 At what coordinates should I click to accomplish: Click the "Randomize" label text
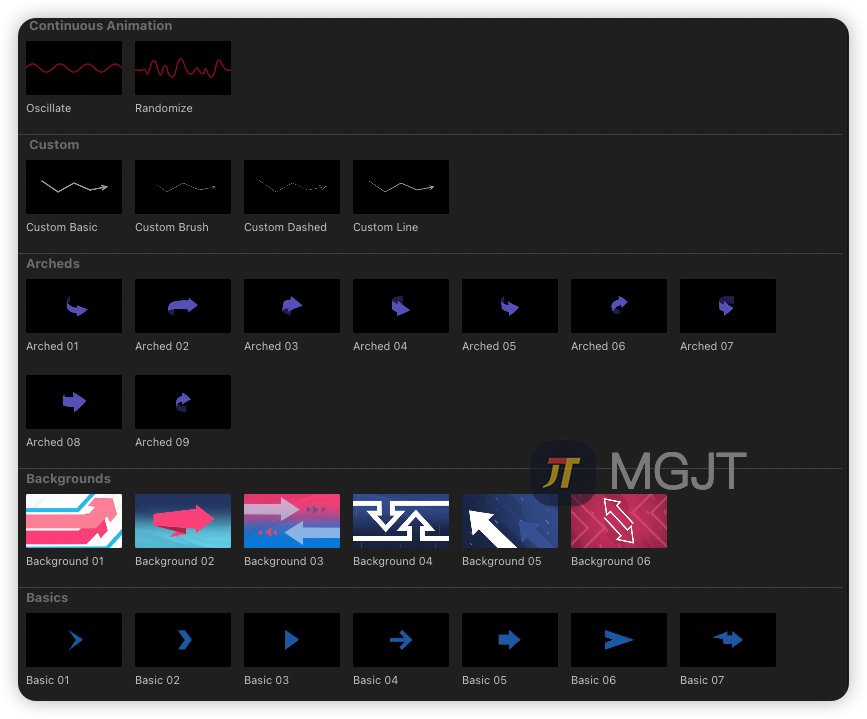[164, 108]
